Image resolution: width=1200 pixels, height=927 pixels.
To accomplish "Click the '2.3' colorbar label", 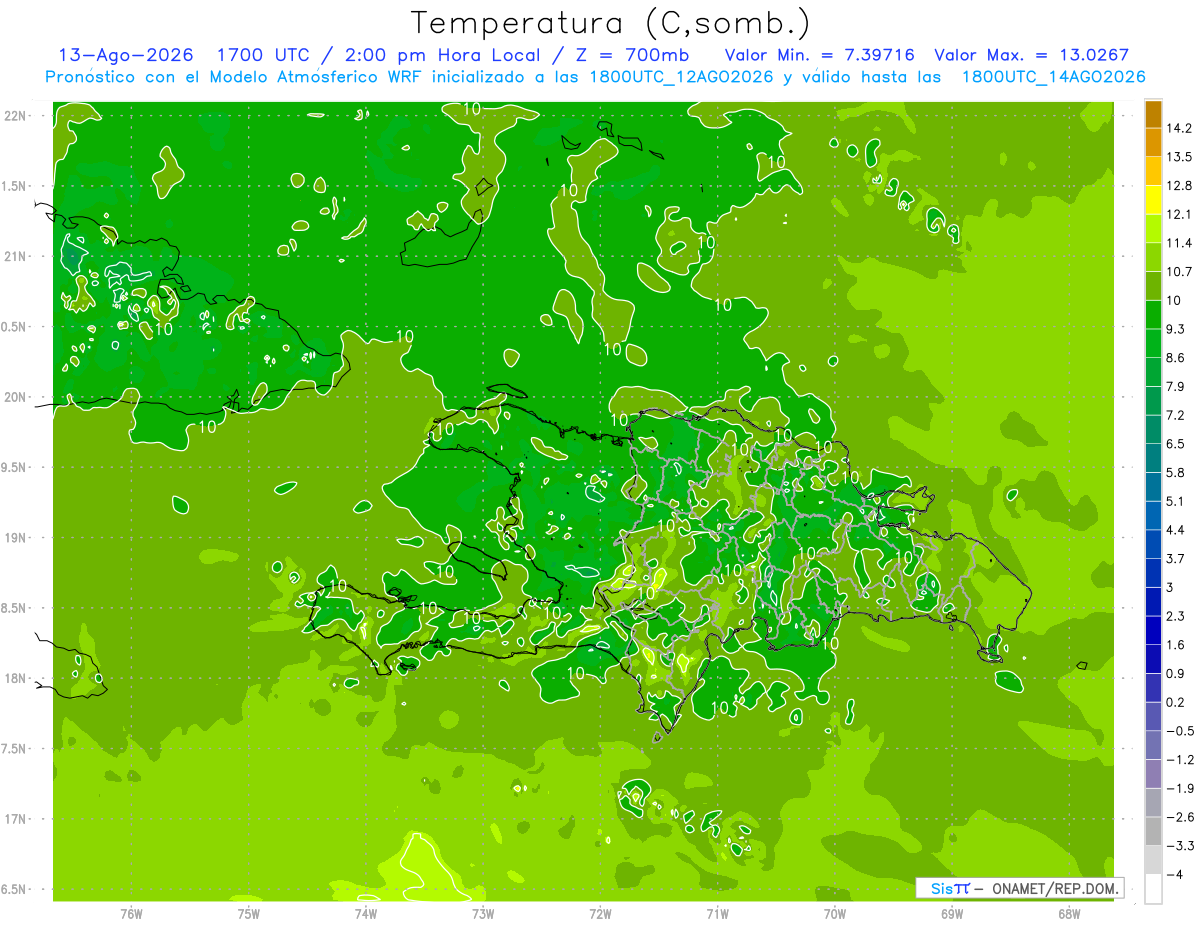I will pyautogui.click(x=1174, y=616).
